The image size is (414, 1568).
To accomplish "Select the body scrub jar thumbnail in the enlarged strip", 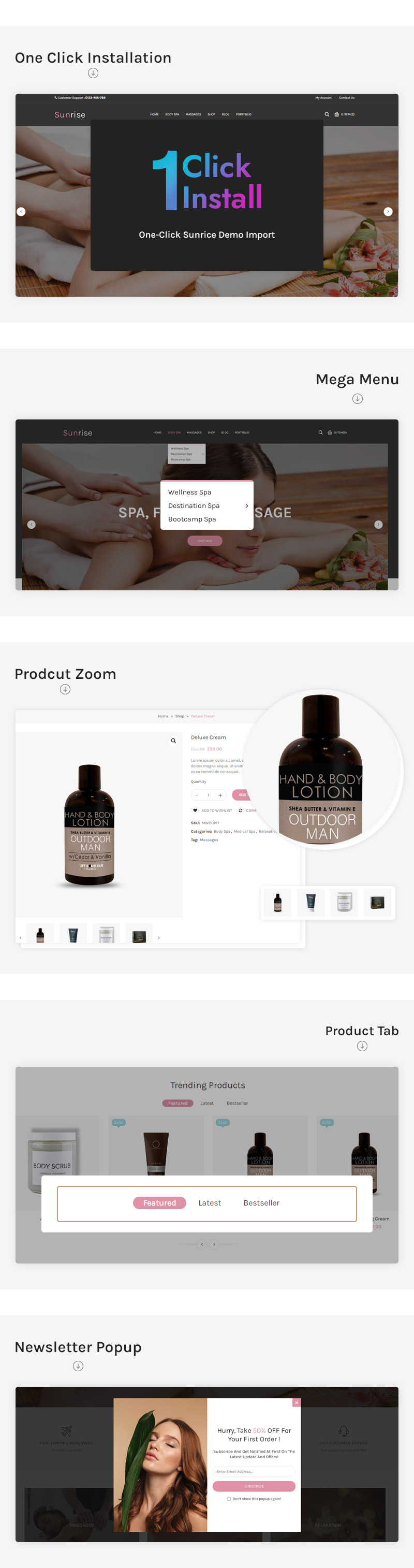I will click(344, 902).
